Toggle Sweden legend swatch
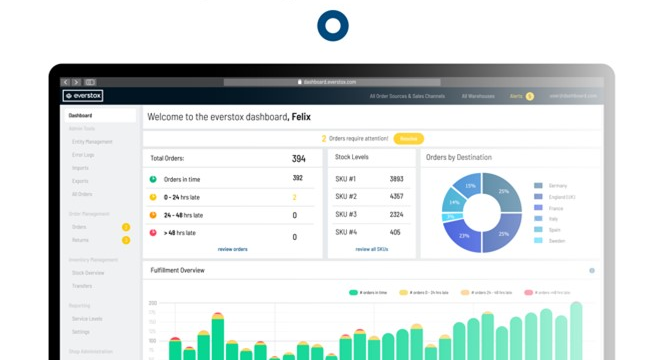Viewport: 661px width, 360px height. [x=538, y=240]
